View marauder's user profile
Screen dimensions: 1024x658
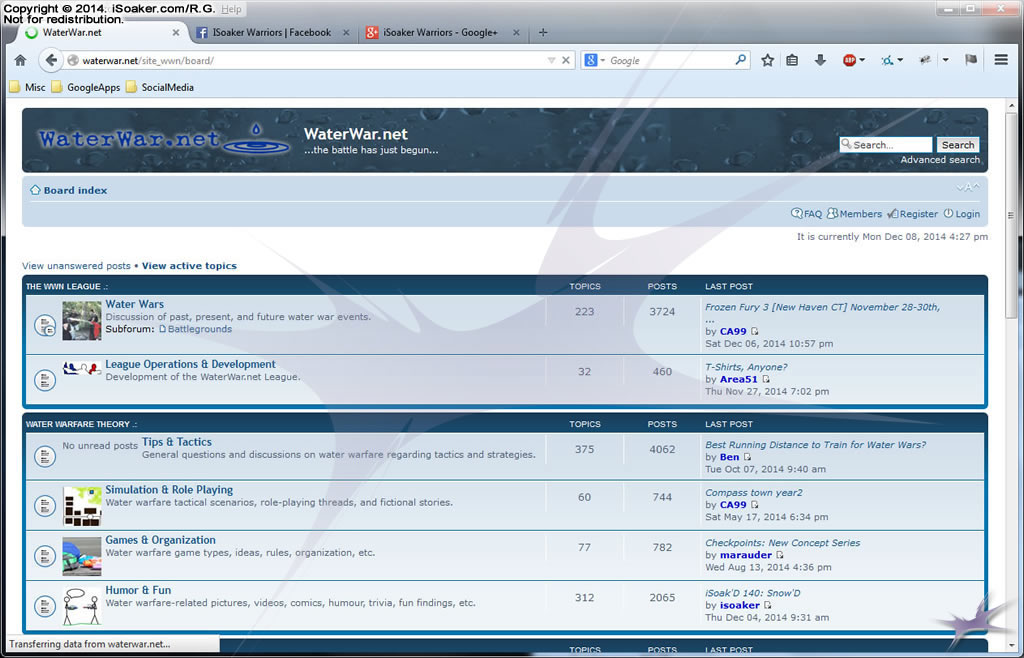pos(746,555)
